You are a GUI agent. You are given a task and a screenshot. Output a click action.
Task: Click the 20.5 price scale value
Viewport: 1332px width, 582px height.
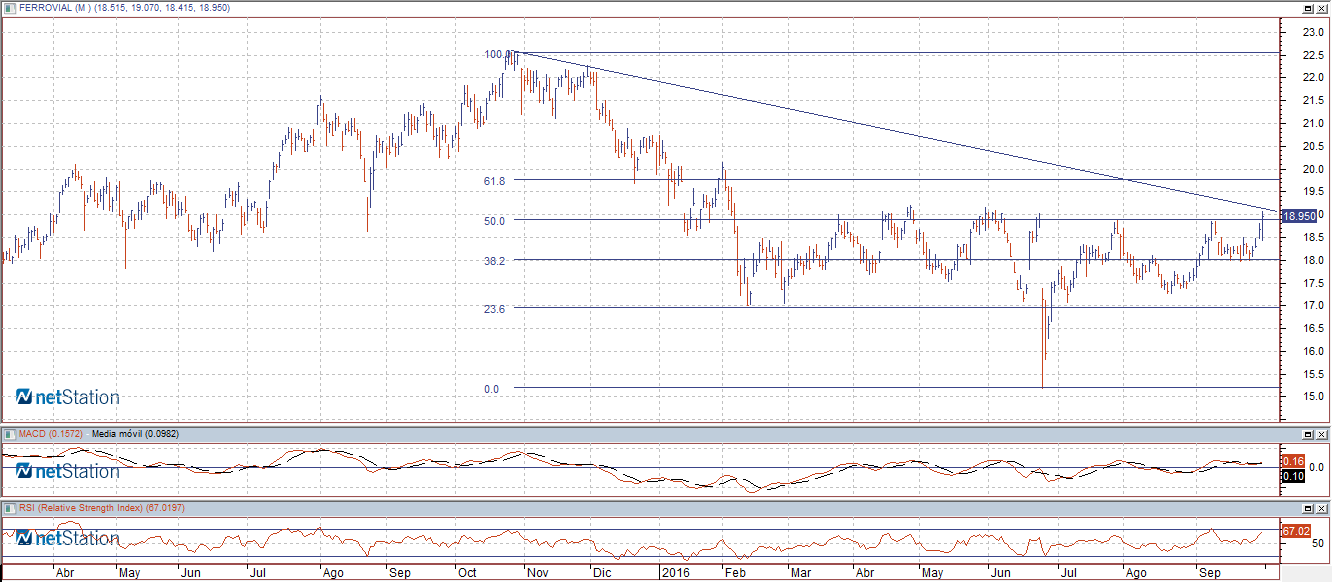pos(1313,146)
